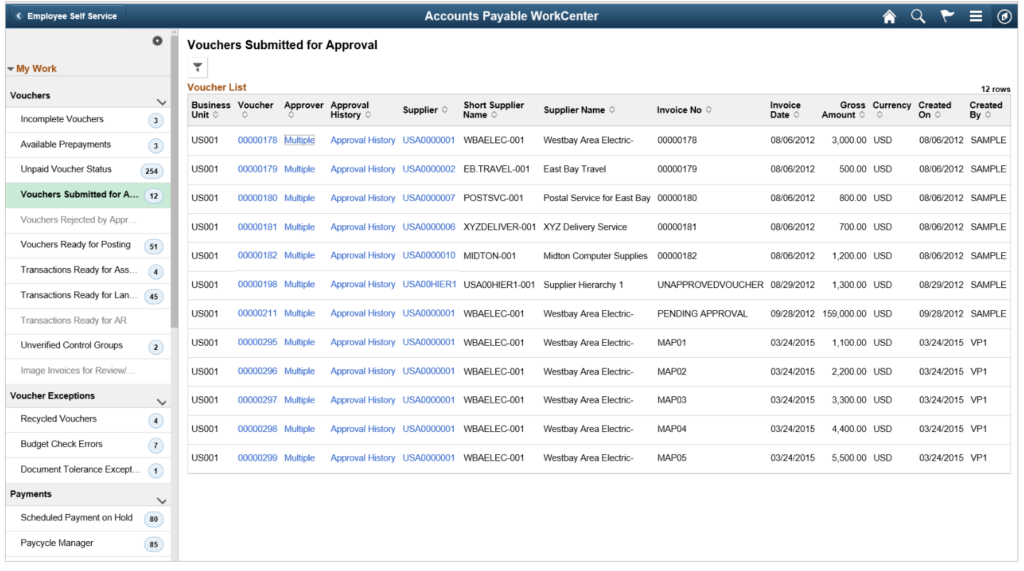Open the NavBar compass icon
Screen dimensions: 1024x571
[x=1004, y=16]
